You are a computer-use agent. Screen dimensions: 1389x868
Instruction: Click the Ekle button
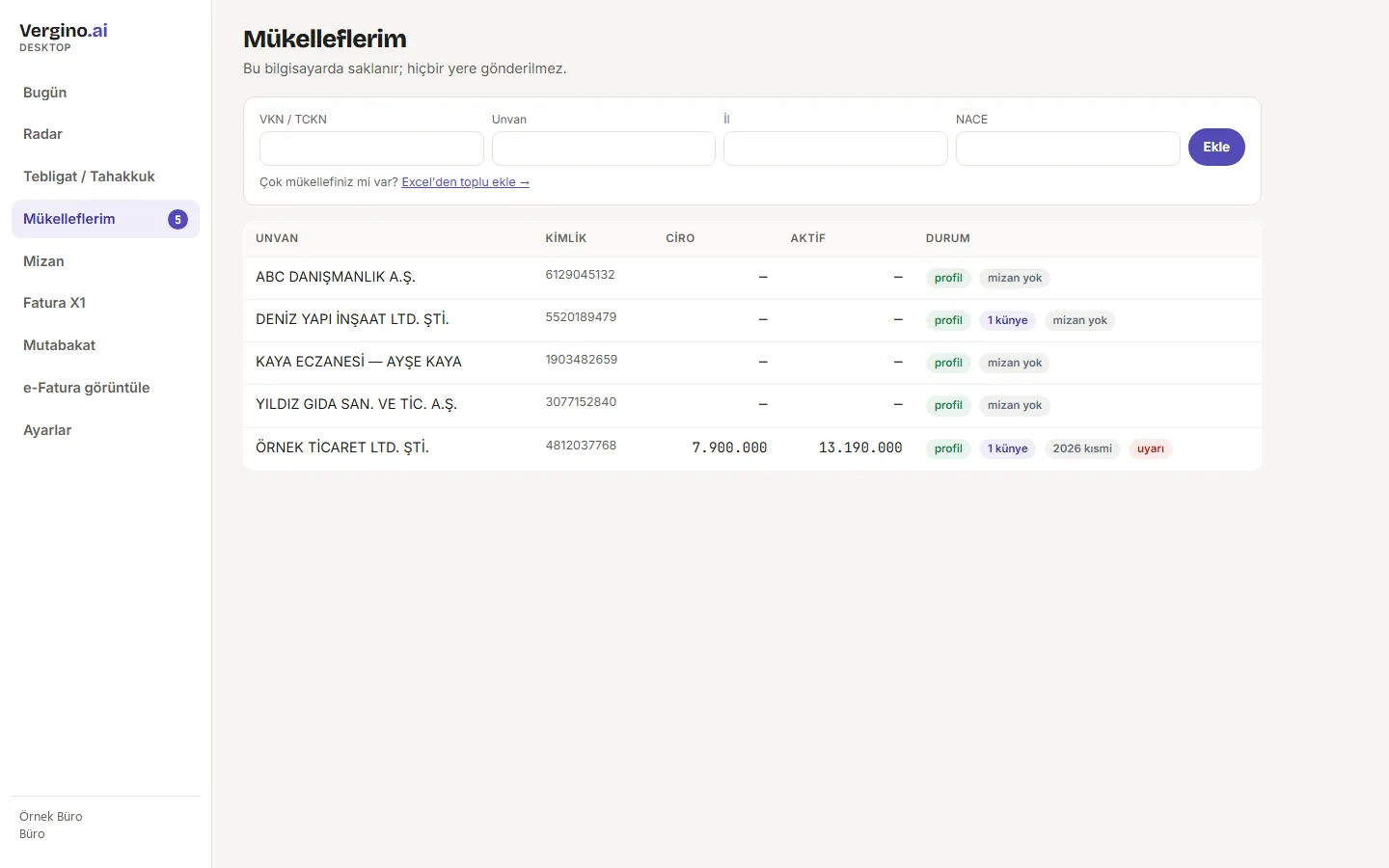[1216, 147]
